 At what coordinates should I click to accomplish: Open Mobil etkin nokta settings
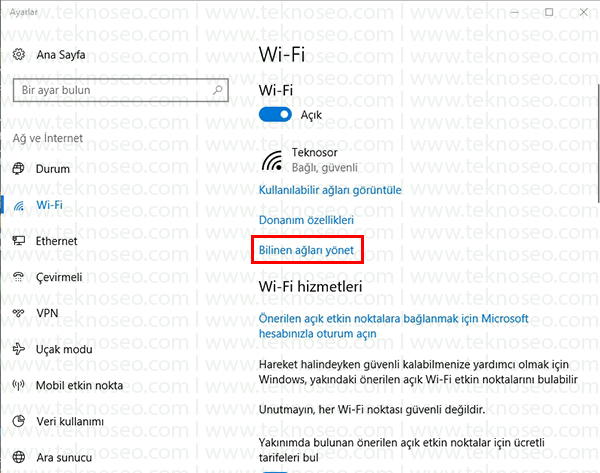pyautogui.click(x=80, y=385)
